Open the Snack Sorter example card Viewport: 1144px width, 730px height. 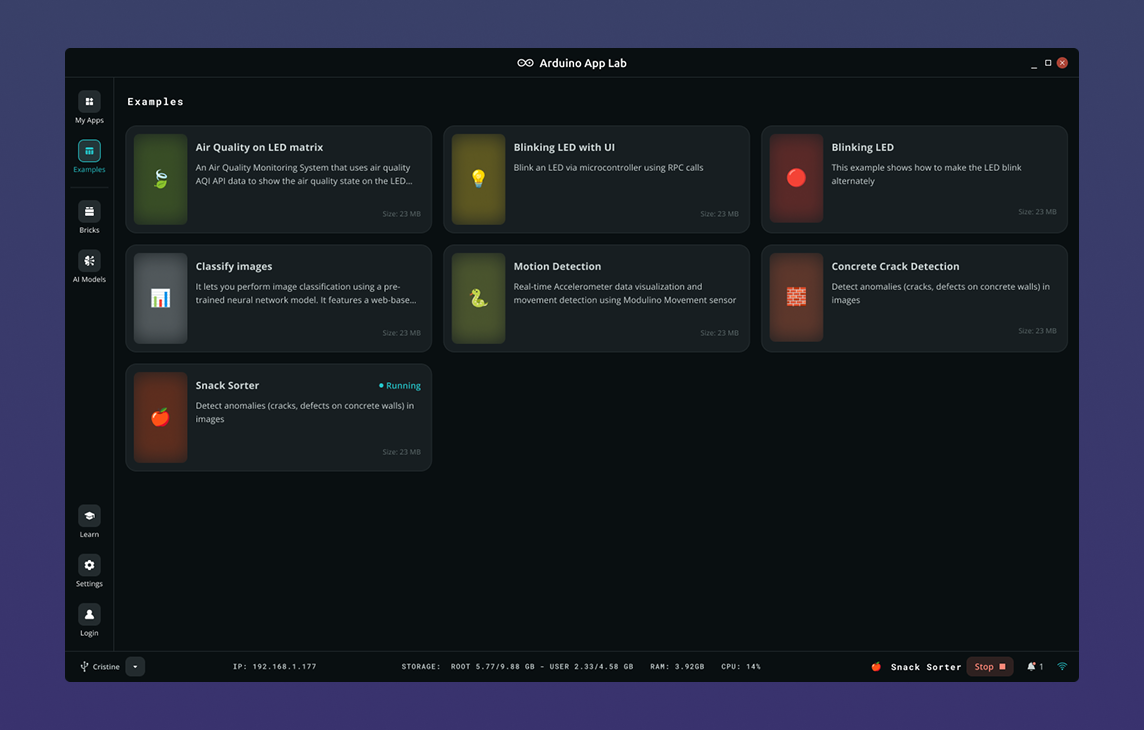pos(278,417)
